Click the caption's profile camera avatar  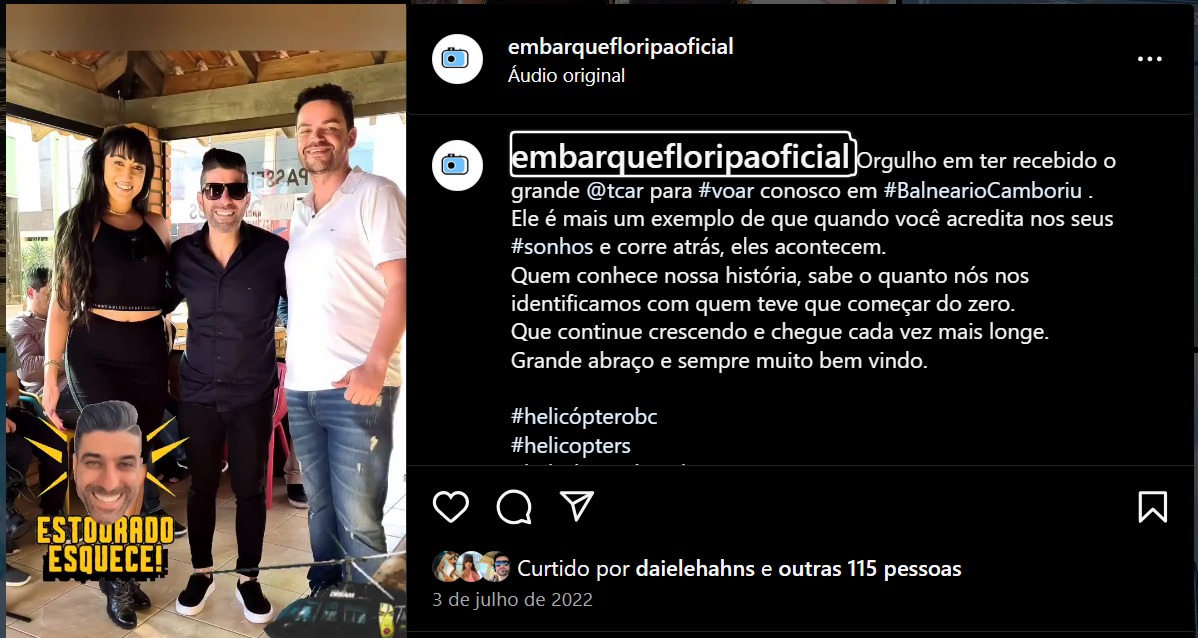pos(457,164)
